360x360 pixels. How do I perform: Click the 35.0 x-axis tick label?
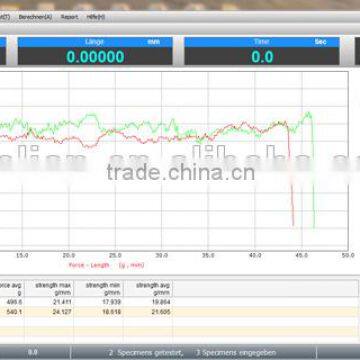coord(208,255)
